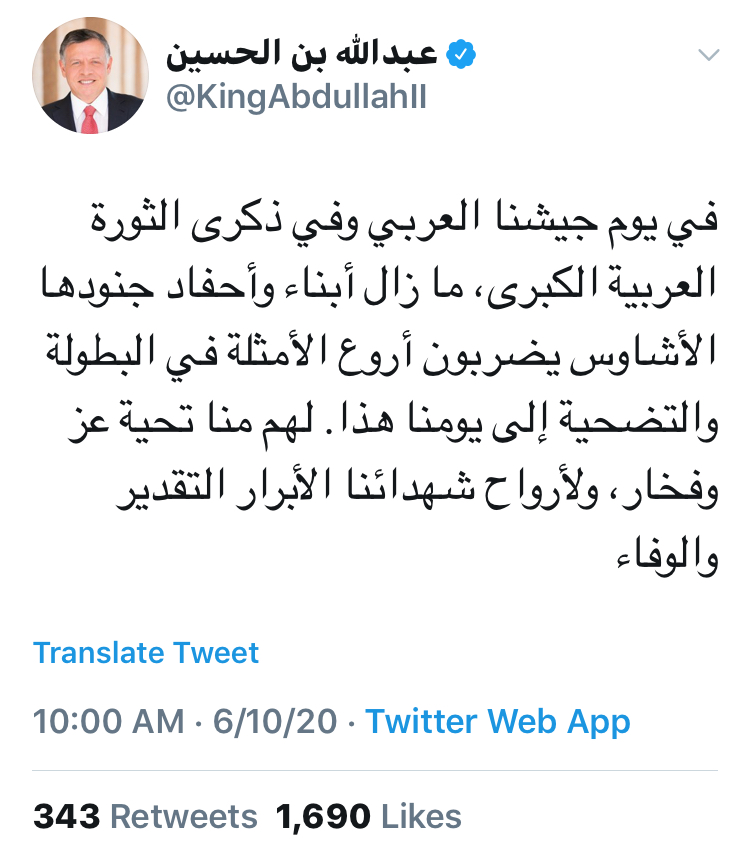750x855 pixels.
Task: Click the 343 retweet count number
Action: coord(67,816)
